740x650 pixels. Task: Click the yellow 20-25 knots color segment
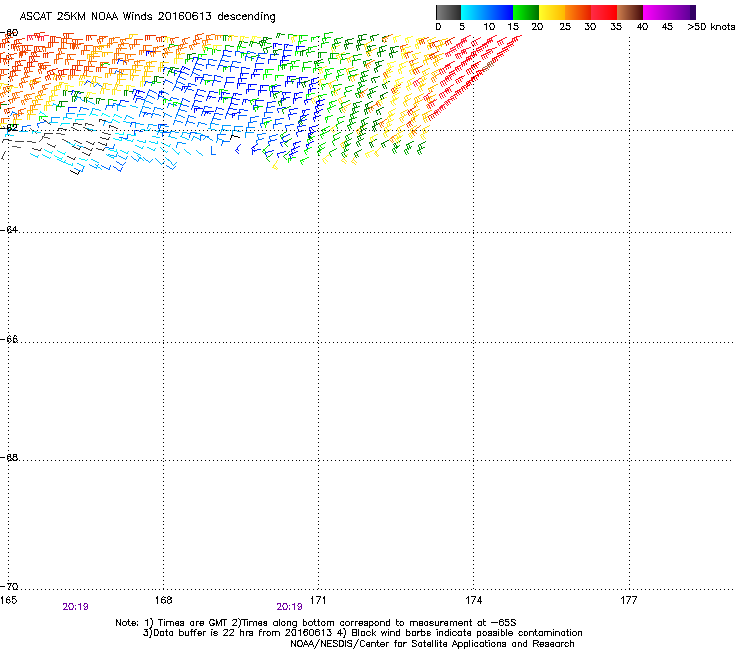[552, 12]
